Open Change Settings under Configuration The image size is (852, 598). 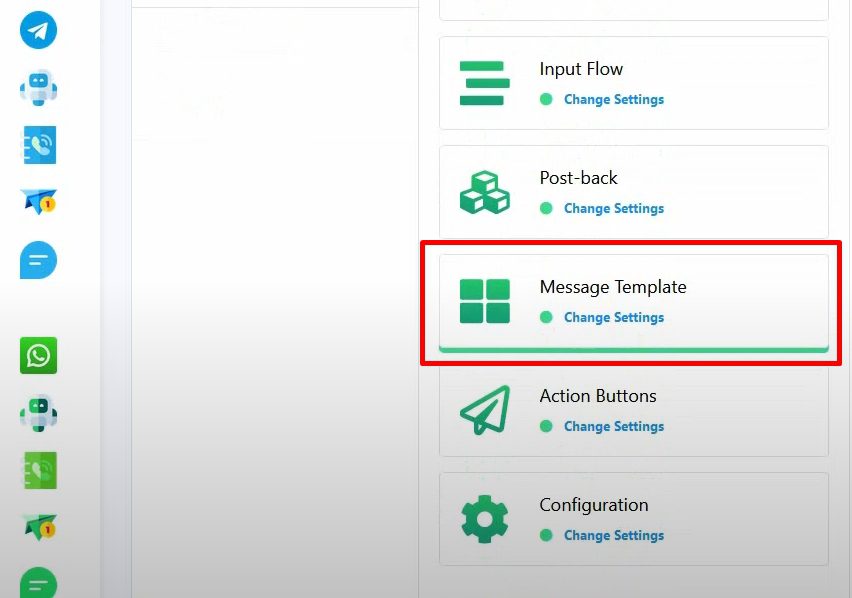coord(613,536)
